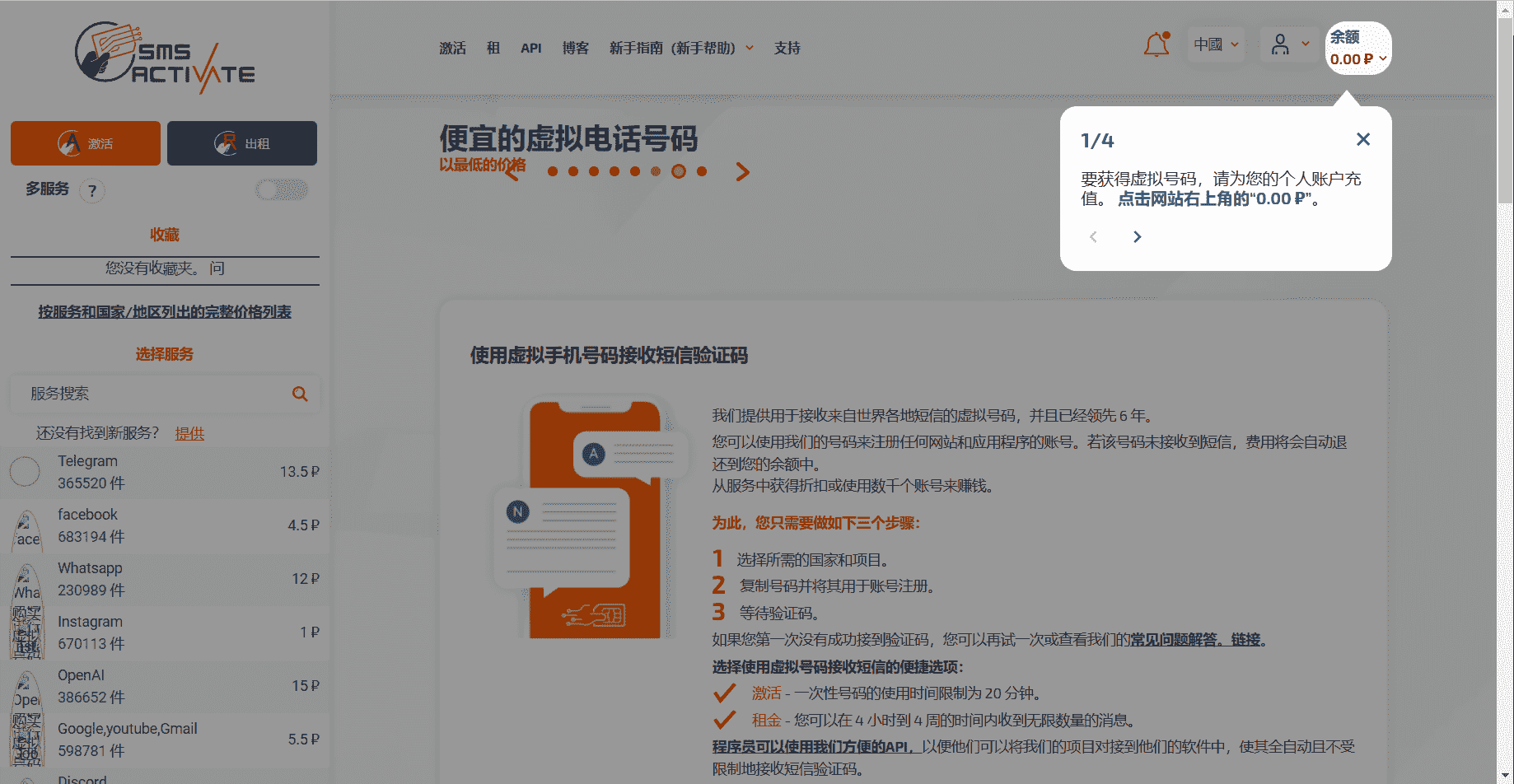The image size is (1514, 784).
Task: Expand the 新手指南 (新手帮助) menu chevron
Action: [750, 48]
